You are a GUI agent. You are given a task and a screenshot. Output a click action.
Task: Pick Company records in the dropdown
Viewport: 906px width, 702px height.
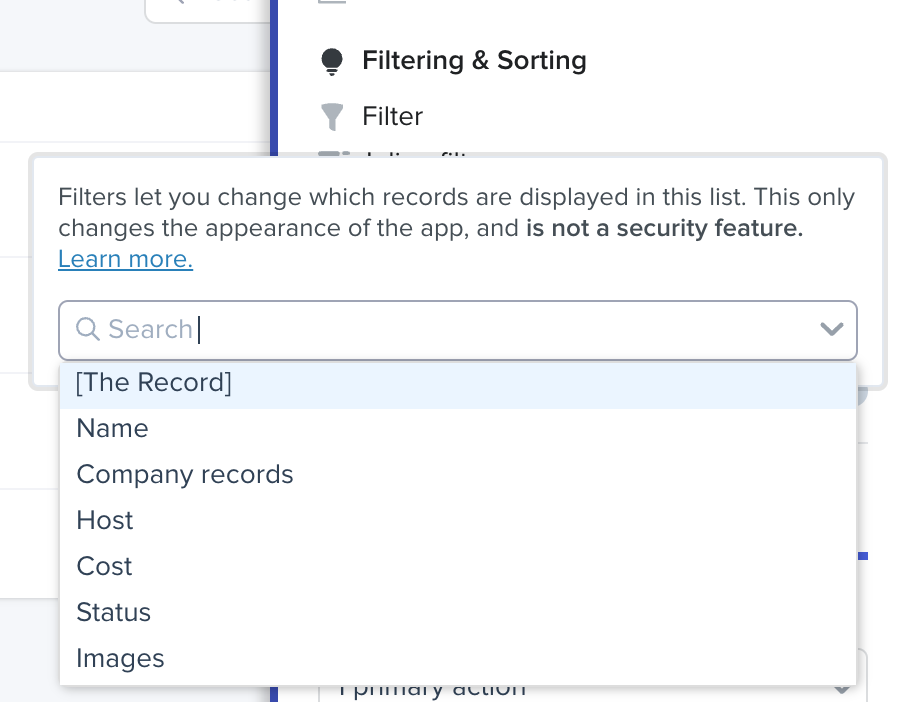tap(185, 475)
